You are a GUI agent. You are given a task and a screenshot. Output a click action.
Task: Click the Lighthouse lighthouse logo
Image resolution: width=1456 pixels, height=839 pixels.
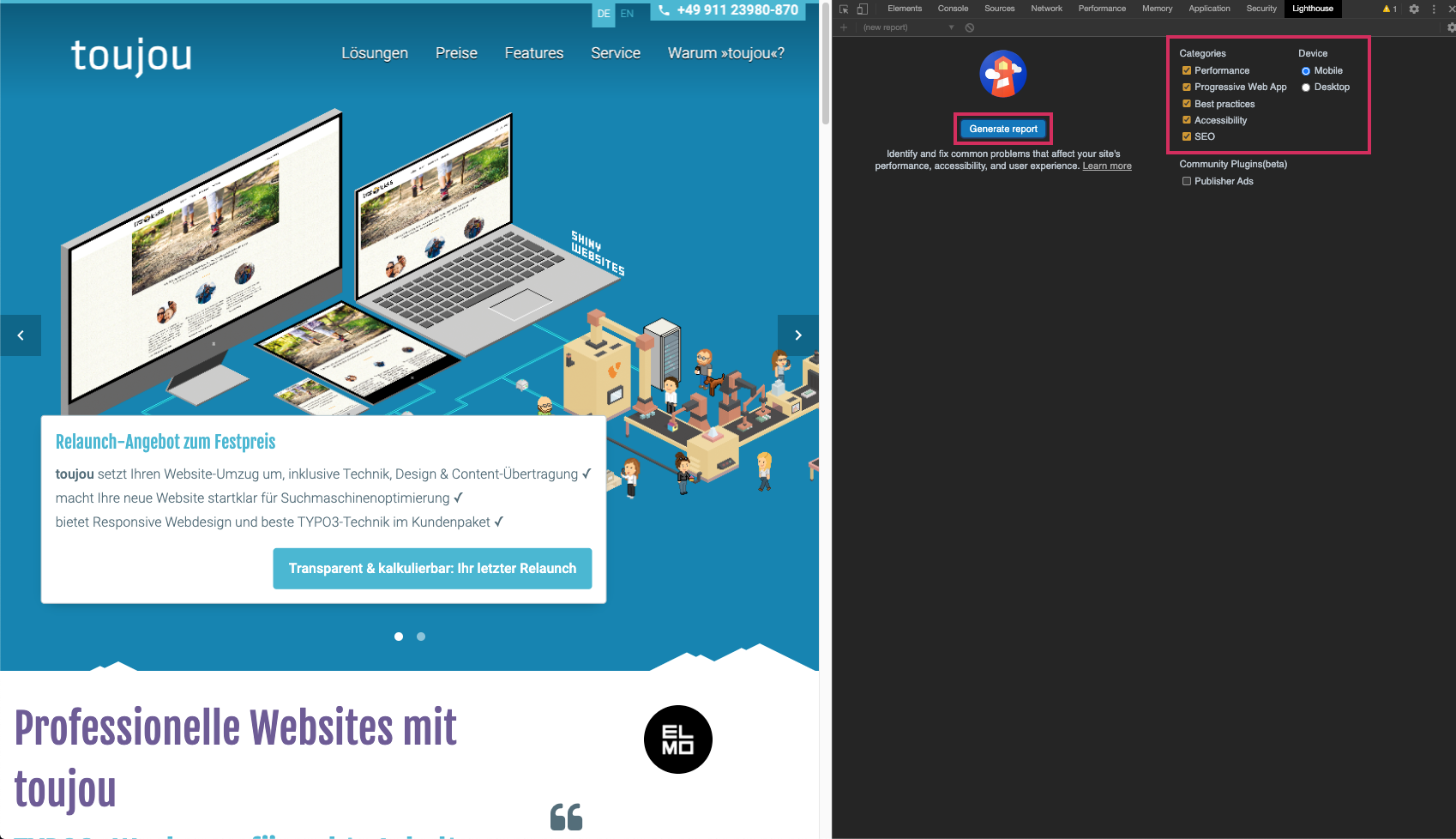pos(1003,74)
